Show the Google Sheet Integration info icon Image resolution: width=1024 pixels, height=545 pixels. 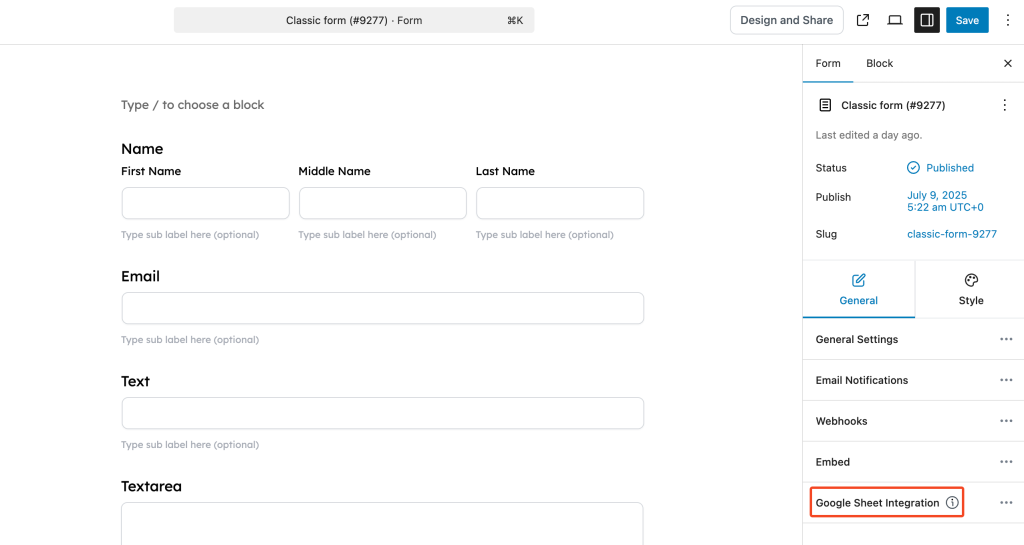click(x=952, y=503)
